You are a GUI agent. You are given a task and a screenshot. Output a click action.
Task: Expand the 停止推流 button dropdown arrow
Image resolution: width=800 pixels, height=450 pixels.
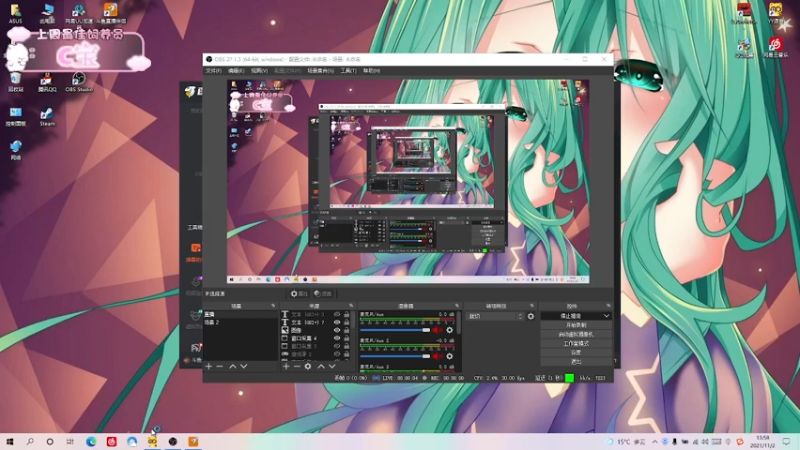tap(606, 316)
